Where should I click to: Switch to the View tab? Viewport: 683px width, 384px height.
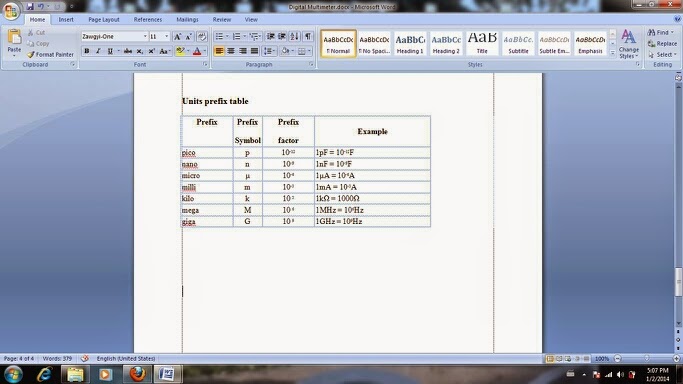[251, 20]
